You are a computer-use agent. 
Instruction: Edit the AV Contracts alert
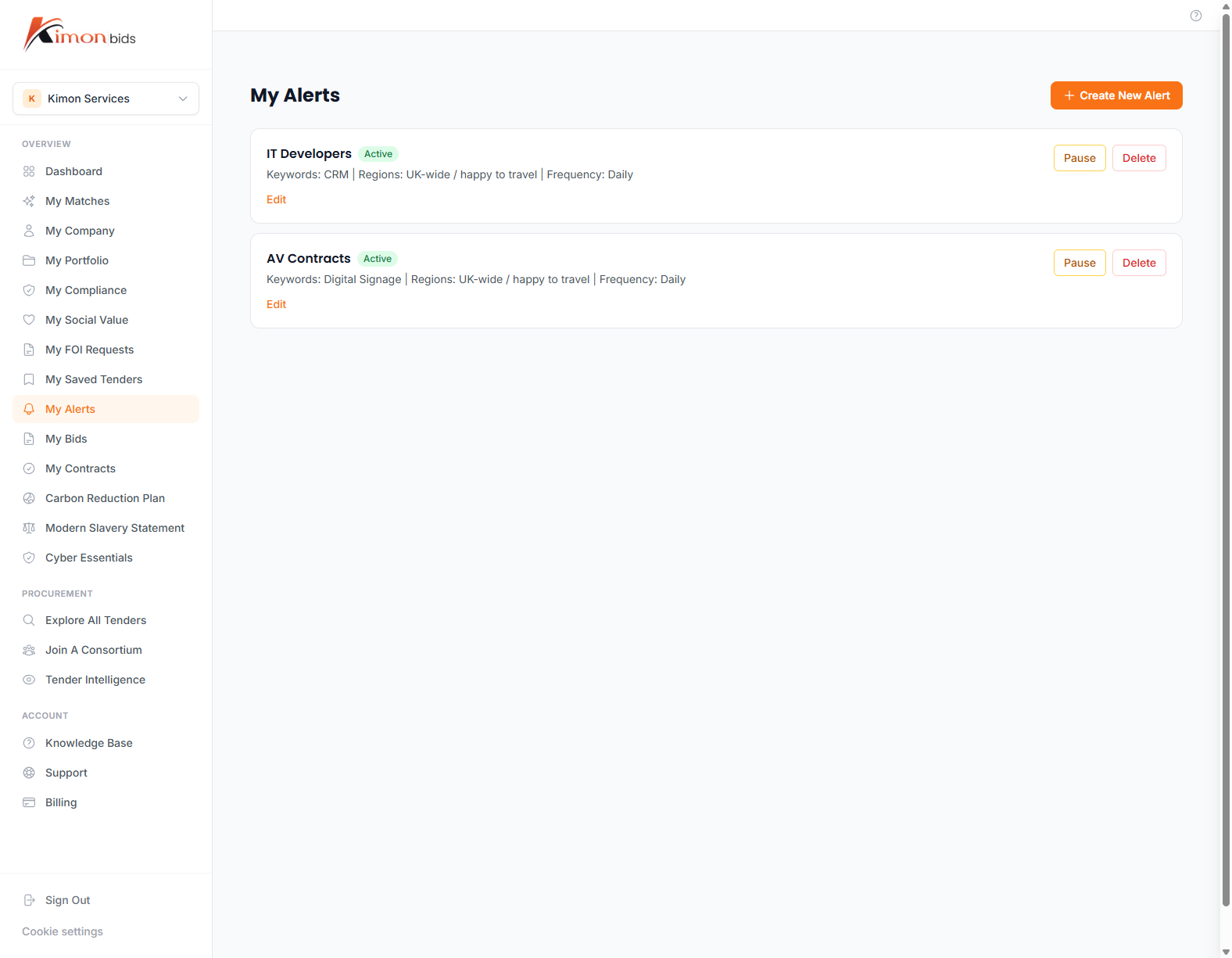tap(276, 304)
